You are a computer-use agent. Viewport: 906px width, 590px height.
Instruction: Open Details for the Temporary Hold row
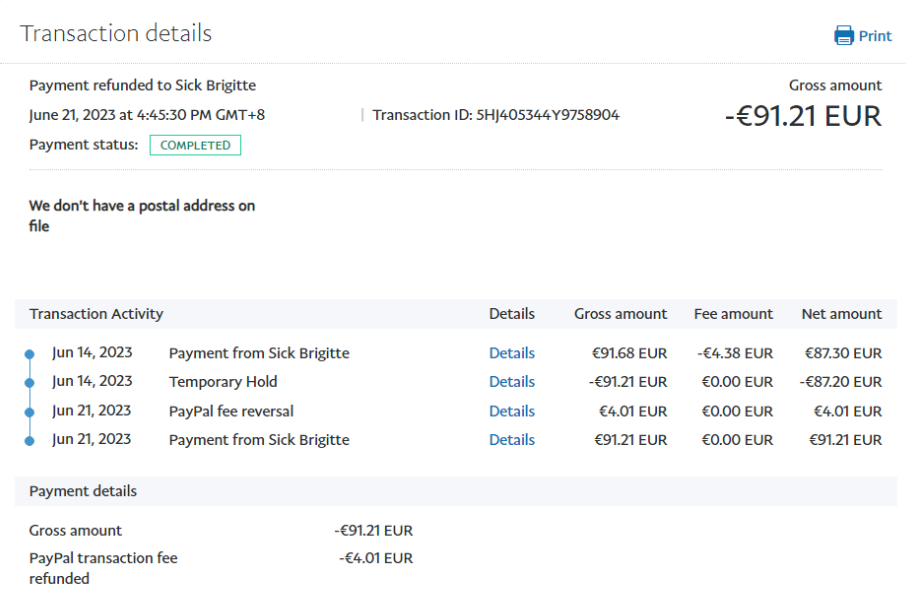point(511,382)
